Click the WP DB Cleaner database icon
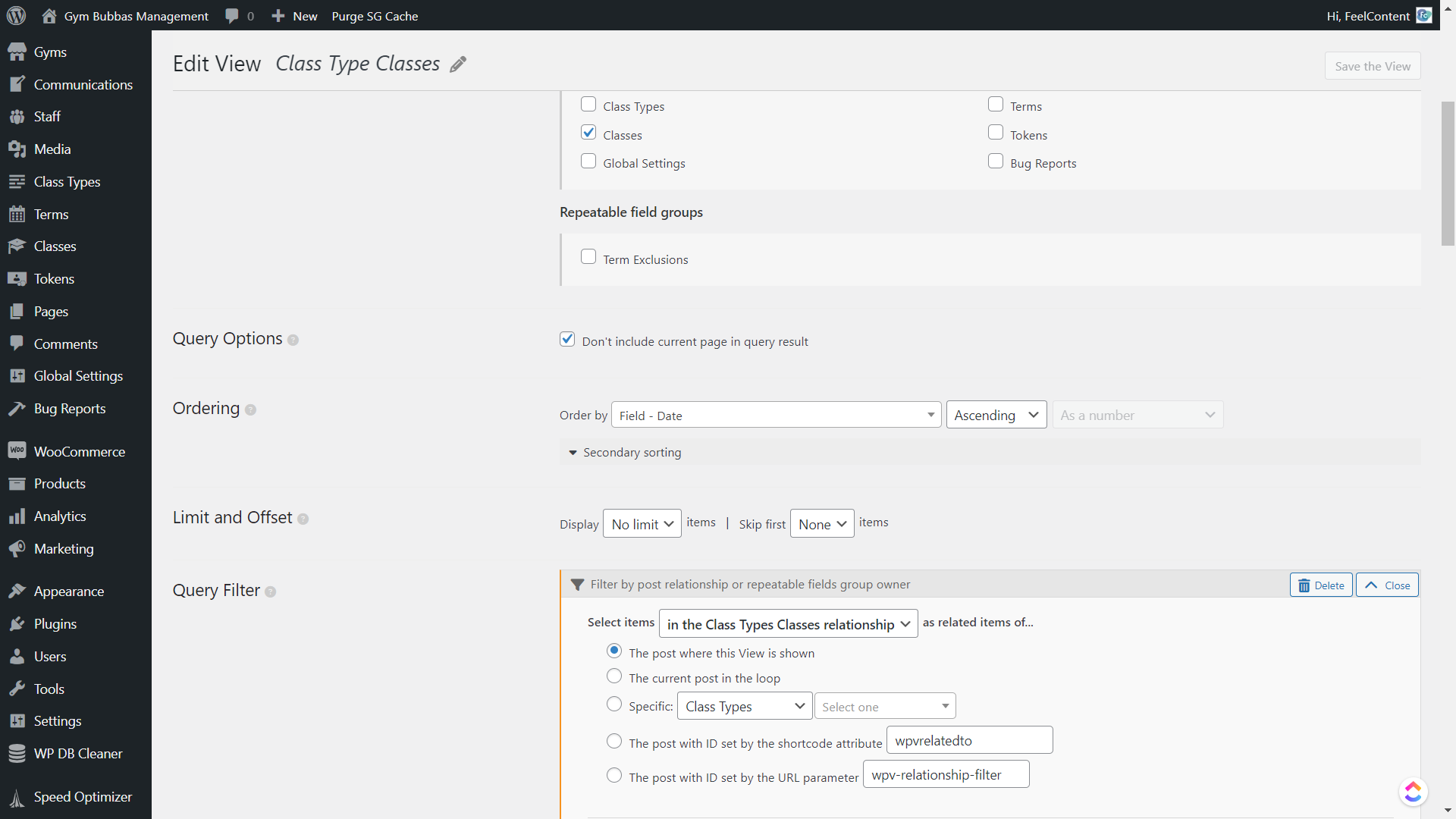Image resolution: width=1456 pixels, height=819 pixels. [17, 754]
